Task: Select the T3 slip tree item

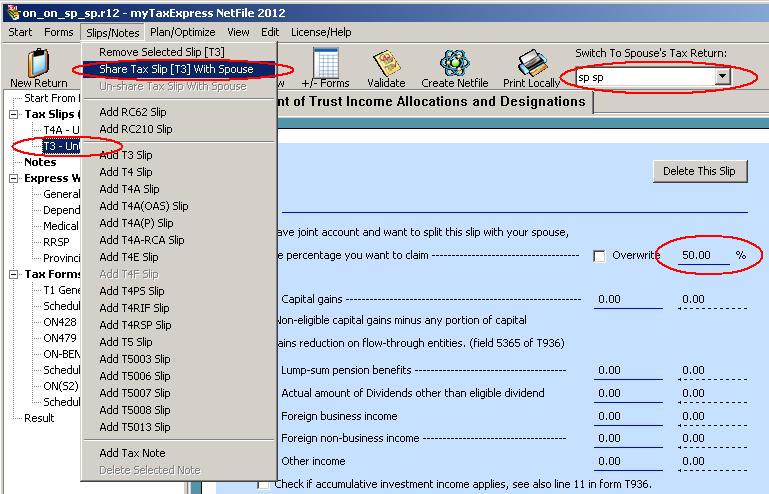Action: 61,146
